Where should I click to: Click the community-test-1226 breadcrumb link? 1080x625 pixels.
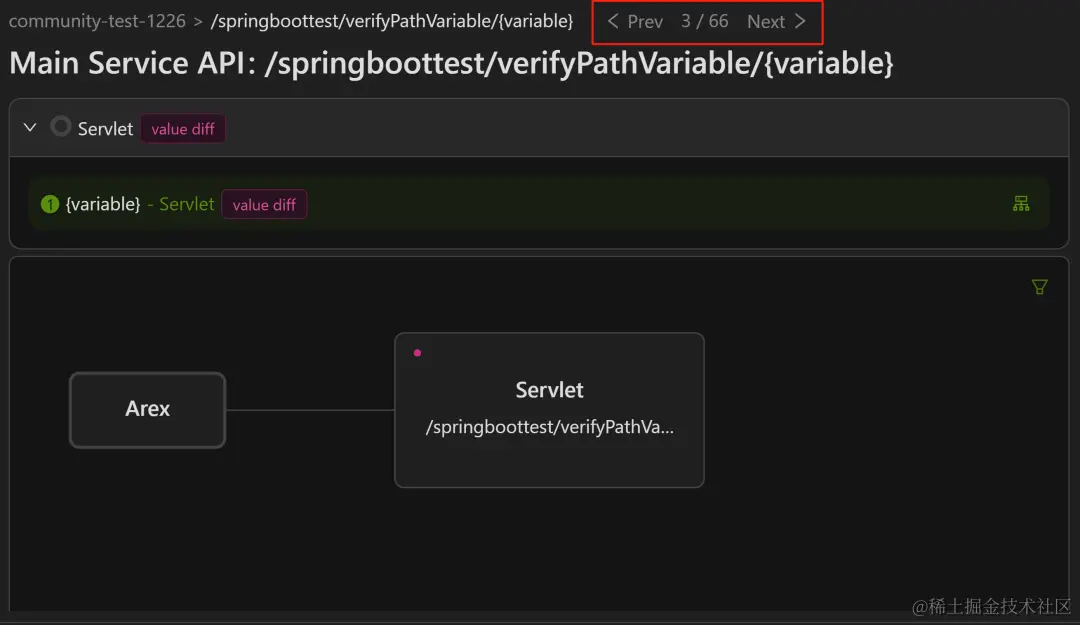[x=97, y=21]
